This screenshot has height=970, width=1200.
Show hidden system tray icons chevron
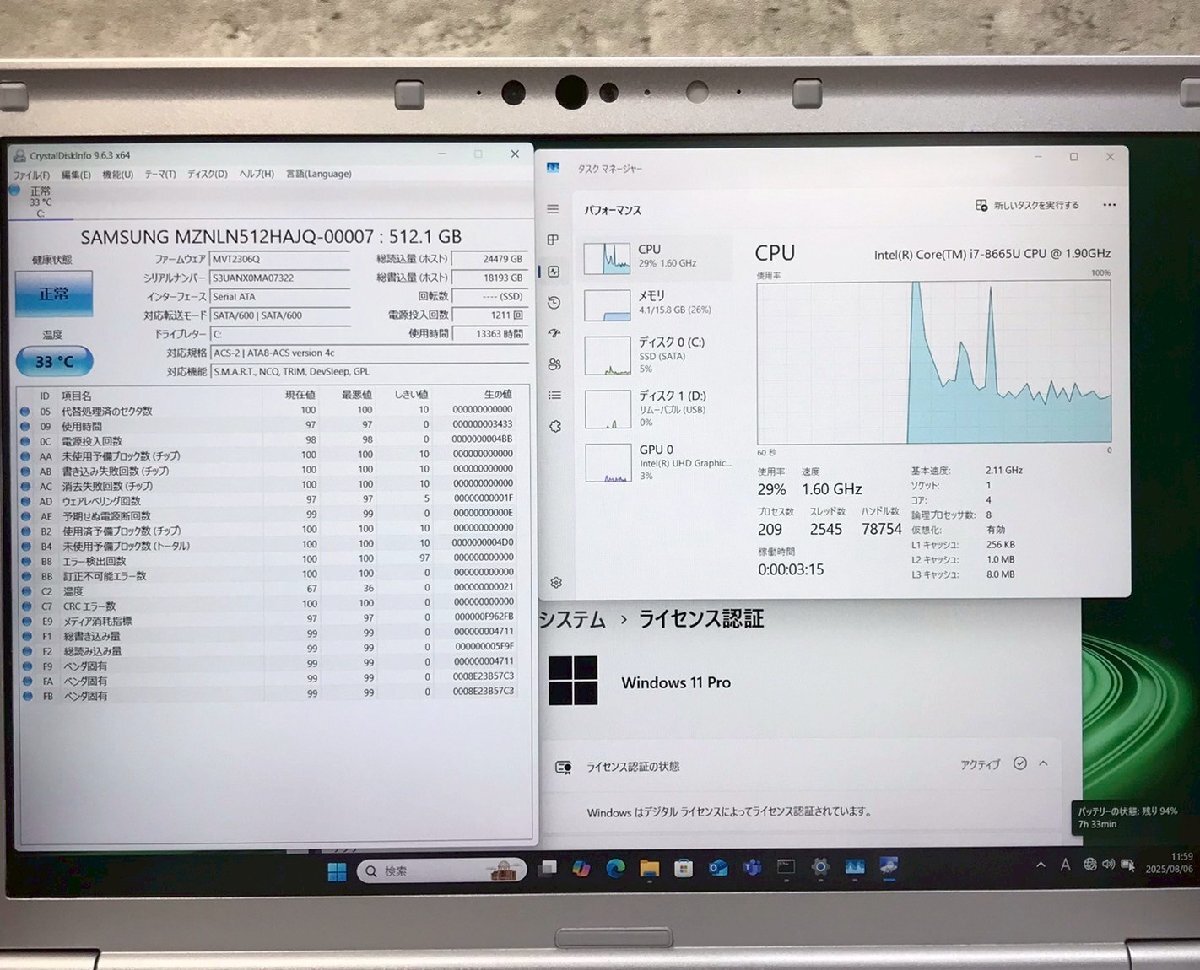(1041, 865)
